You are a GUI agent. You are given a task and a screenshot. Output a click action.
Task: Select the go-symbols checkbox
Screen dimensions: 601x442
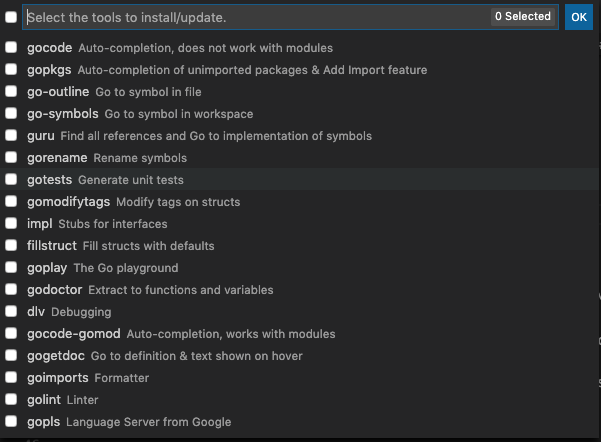pyautogui.click(x=11, y=113)
